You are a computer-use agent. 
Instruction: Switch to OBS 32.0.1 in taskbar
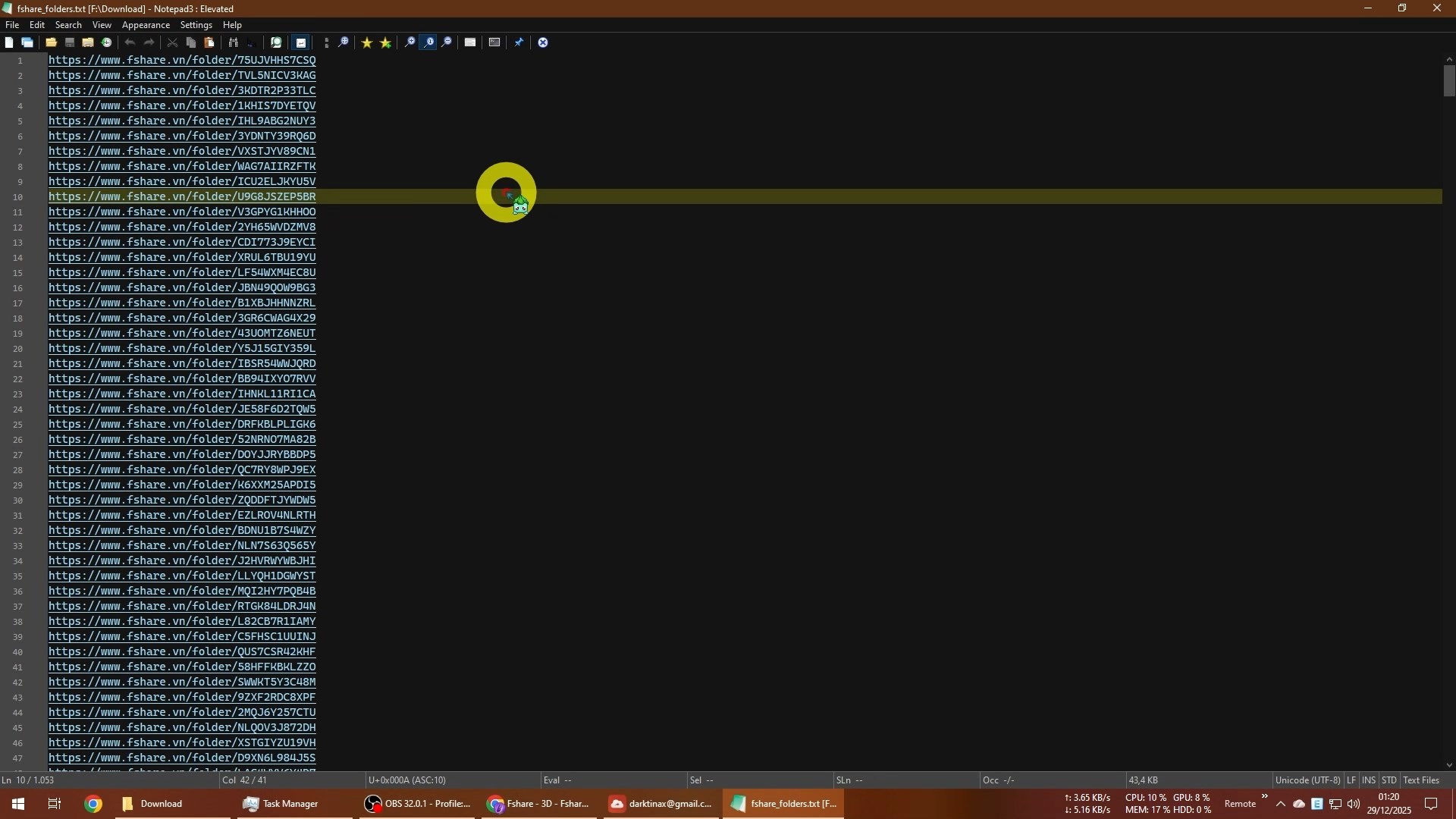tap(418, 804)
